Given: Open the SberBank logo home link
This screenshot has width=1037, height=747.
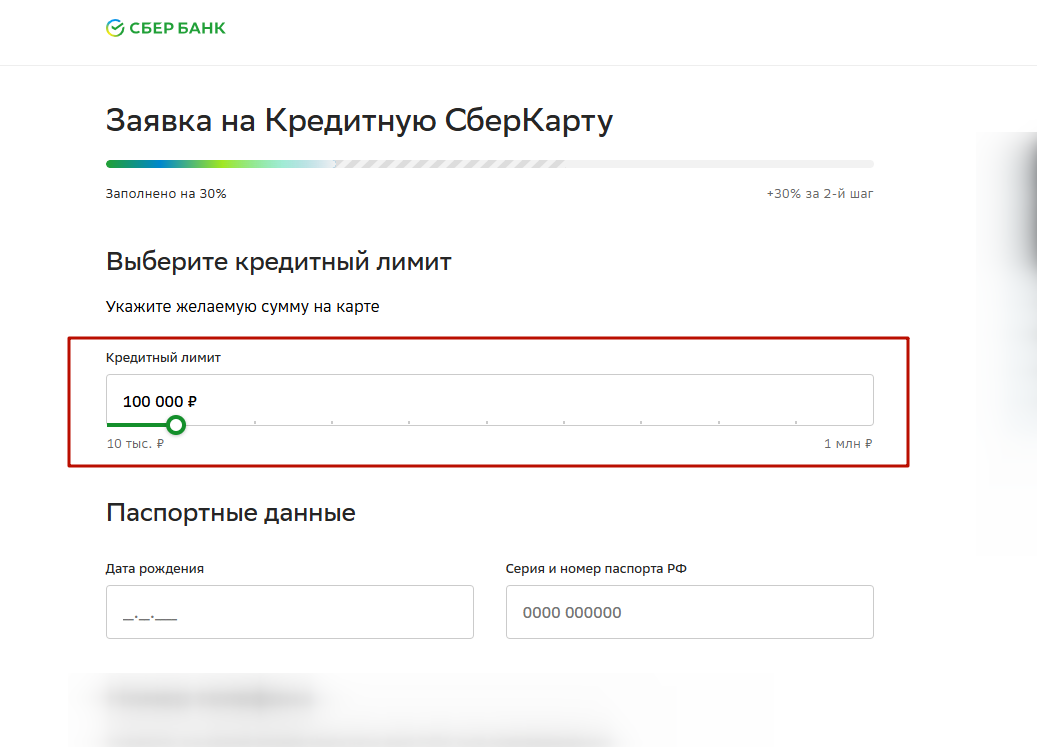Looking at the screenshot, I should [x=165, y=28].
